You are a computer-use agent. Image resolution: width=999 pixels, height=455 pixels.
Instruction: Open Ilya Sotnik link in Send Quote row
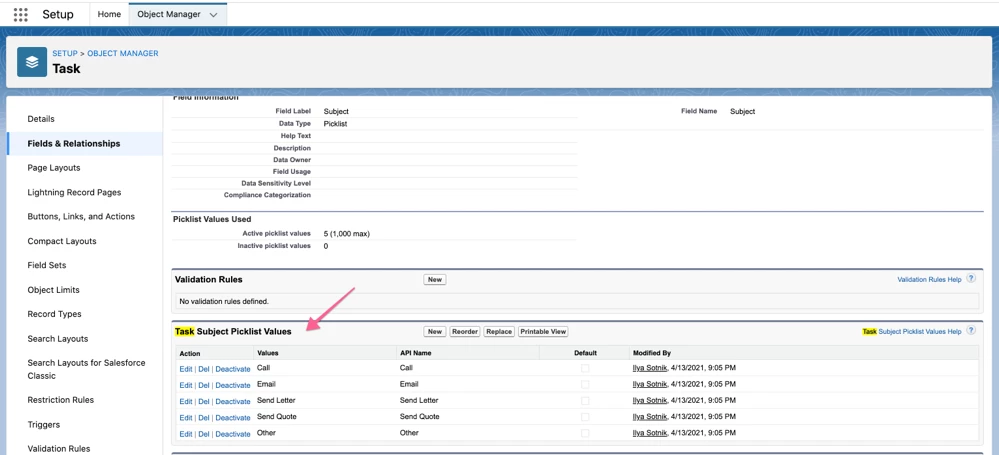(650, 416)
